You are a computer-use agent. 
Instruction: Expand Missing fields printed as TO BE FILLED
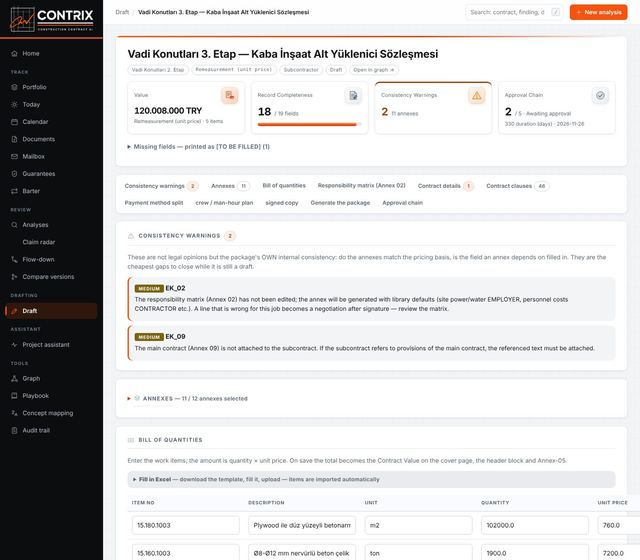point(199,147)
